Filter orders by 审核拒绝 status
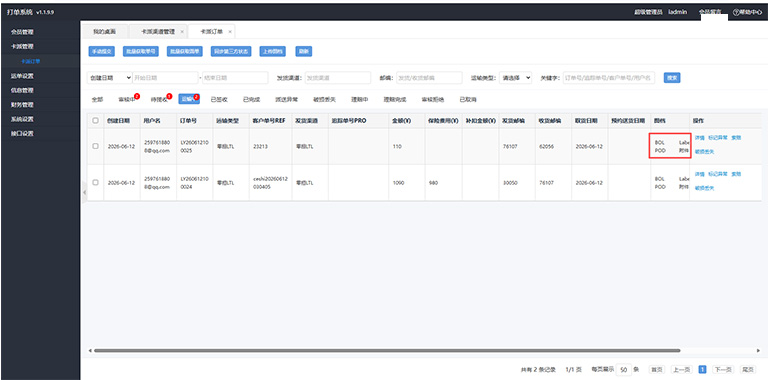Image resolution: width=770 pixels, height=380 pixels. coord(433,99)
